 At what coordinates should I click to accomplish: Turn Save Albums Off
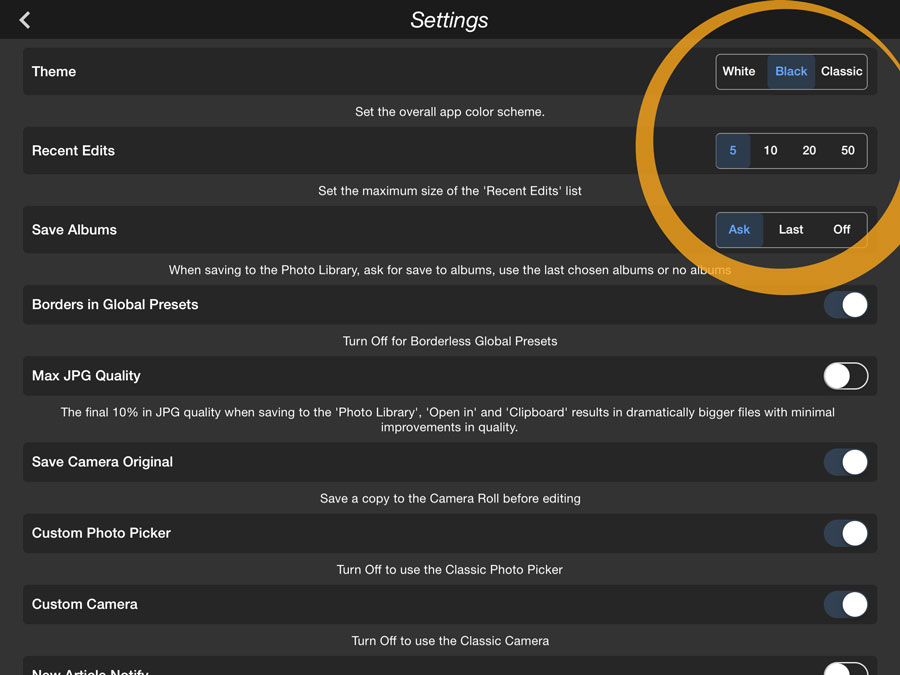point(841,230)
